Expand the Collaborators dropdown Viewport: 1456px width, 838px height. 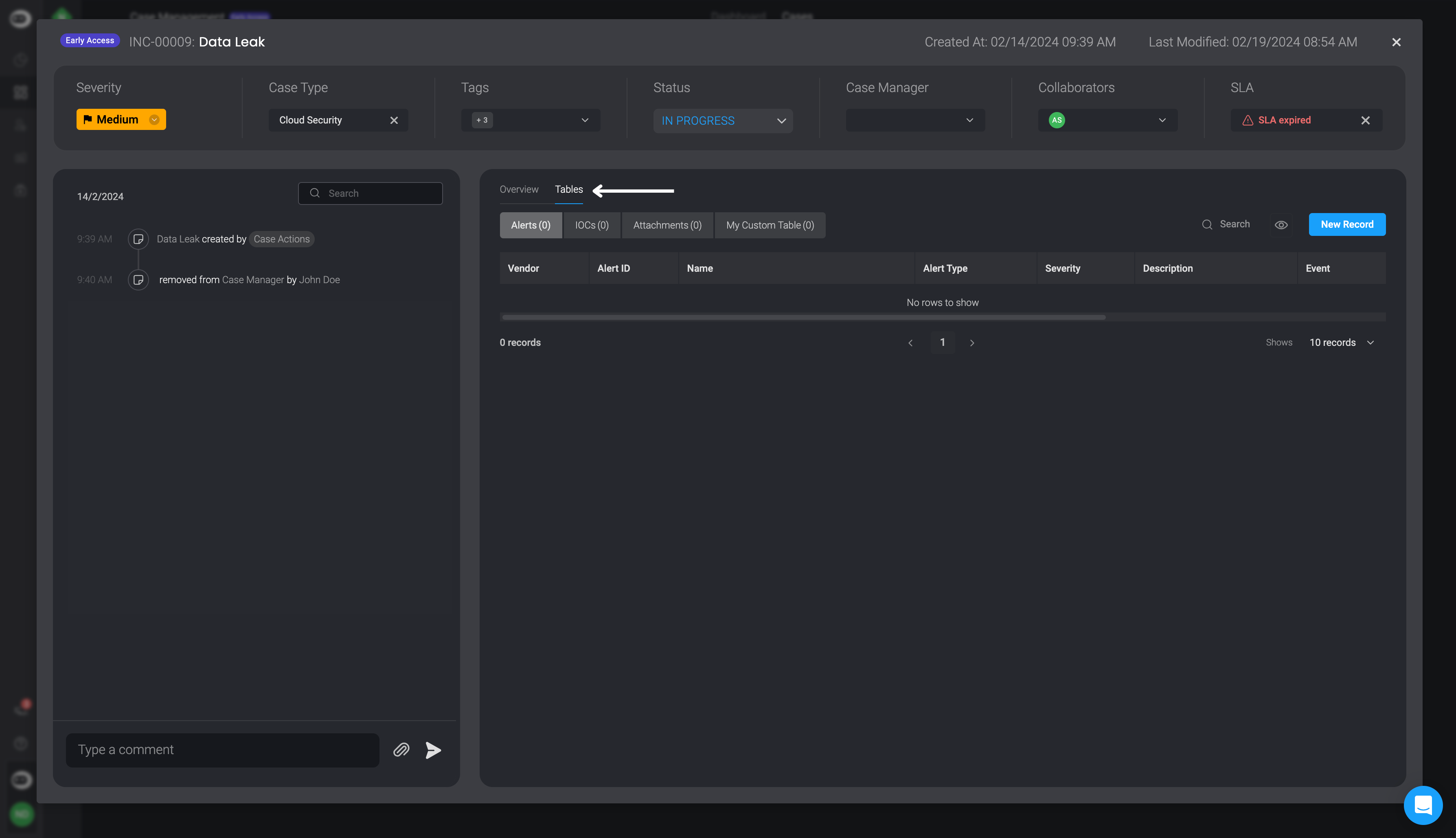click(x=1162, y=120)
